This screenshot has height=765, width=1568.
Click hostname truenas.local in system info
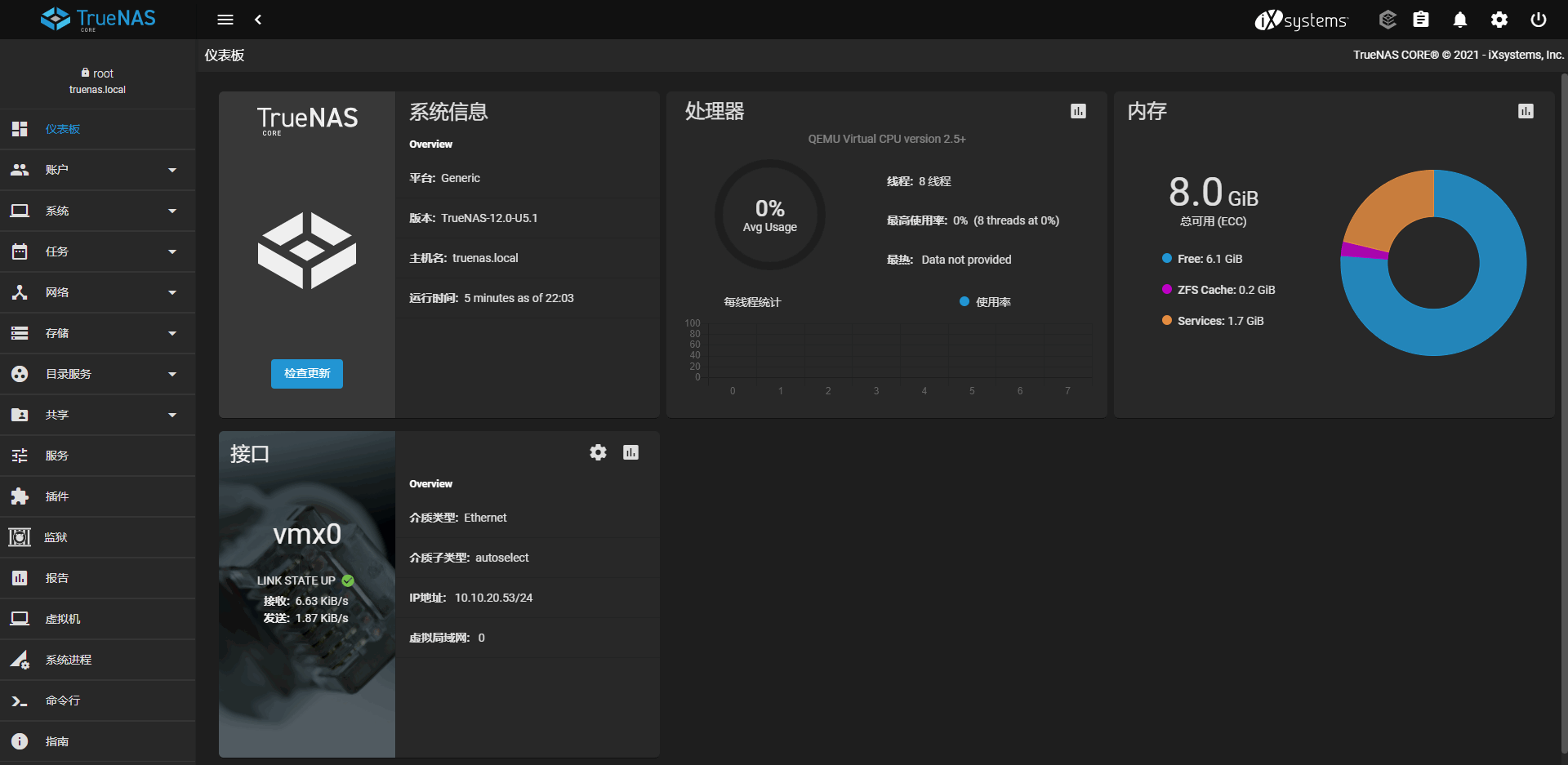pyautogui.click(x=485, y=258)
